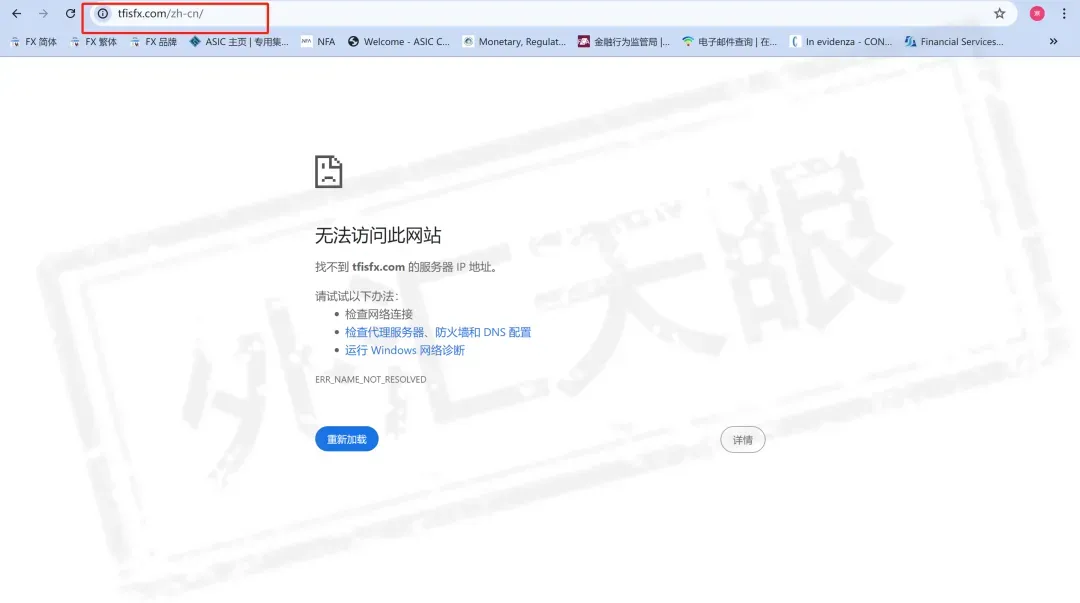
Task: Open the Welcome - ASIC C... bookmark
Action: click(399, 41)
